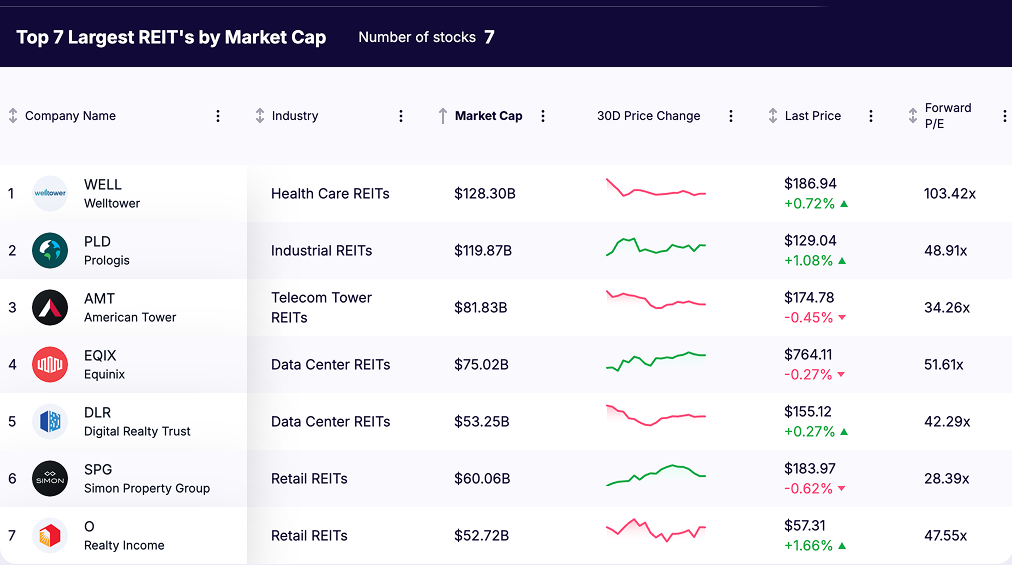Click the Prologis globe logo icon
1012x565 pixels.
pos(49,250)
